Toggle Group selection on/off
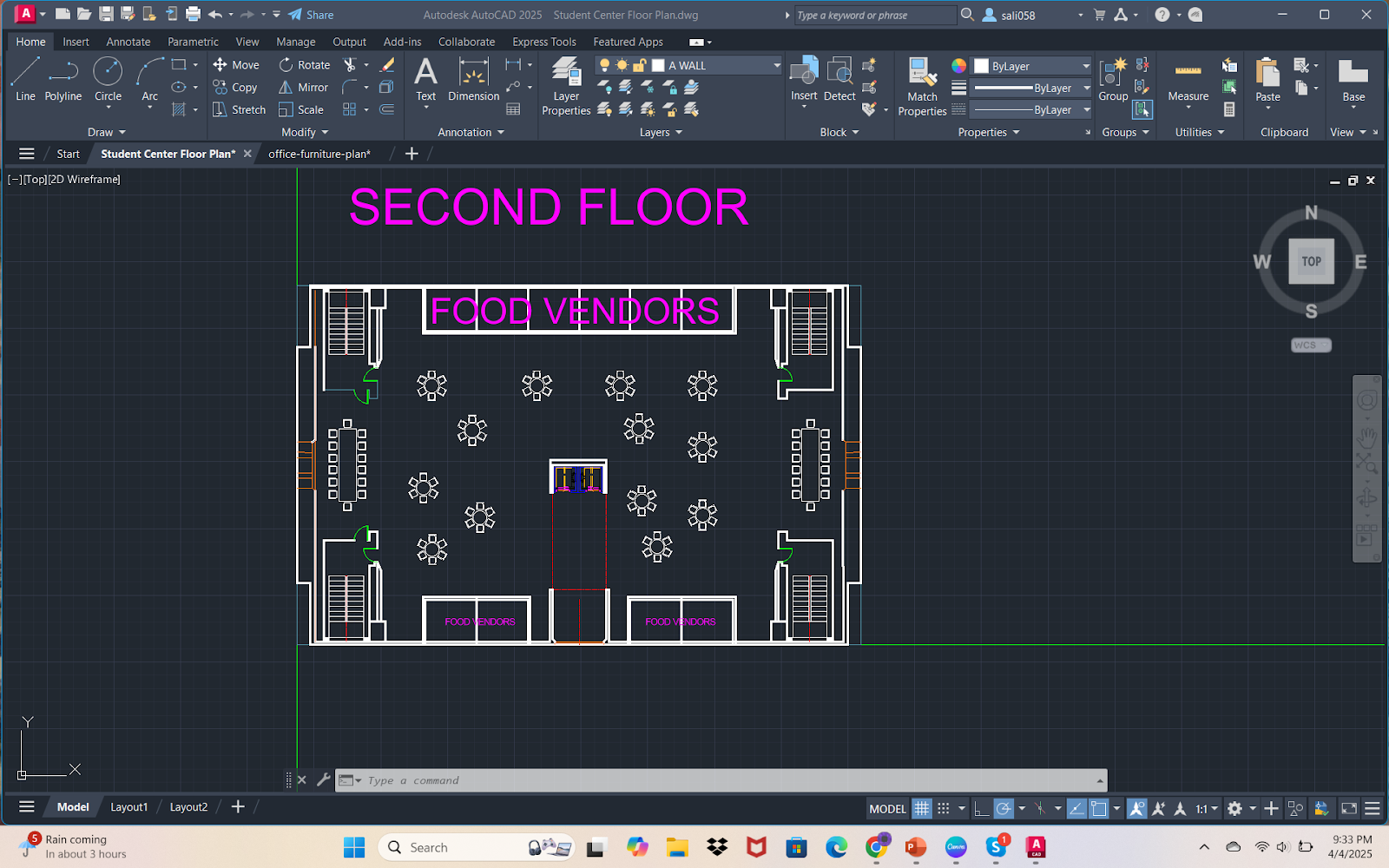The height and width of the screenshot is (868, 1389). click(1142, 110)
